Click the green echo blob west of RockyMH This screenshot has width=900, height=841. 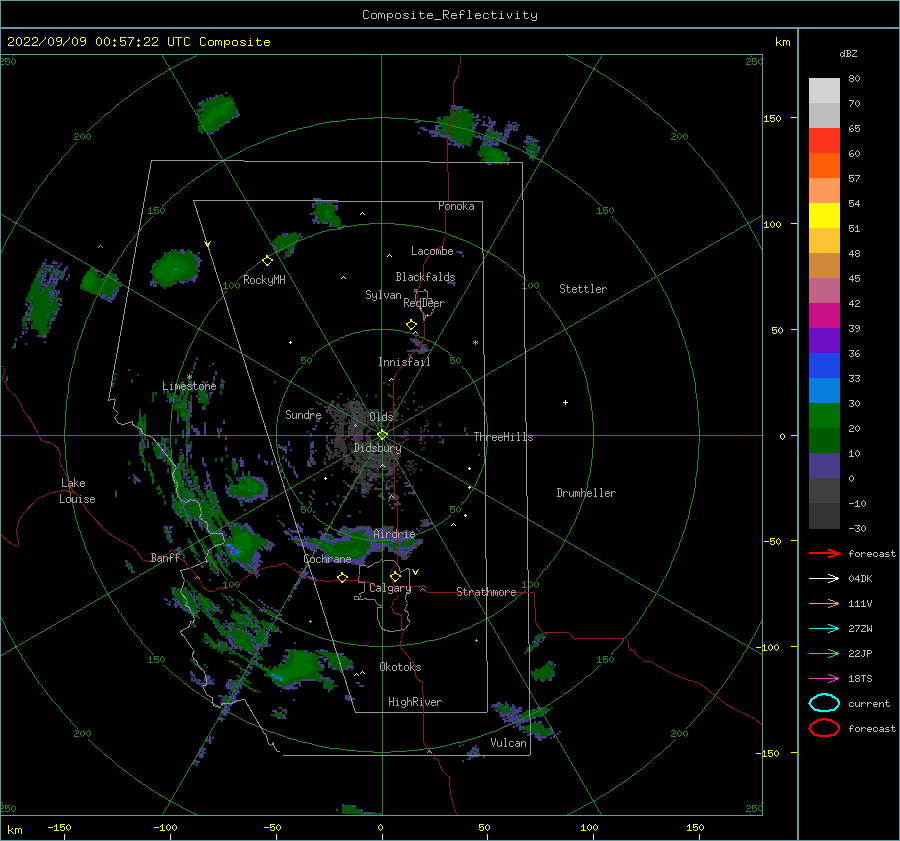click(x=175, y=268)
